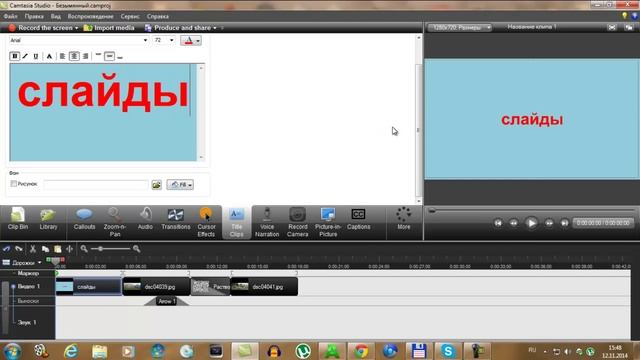The height and width of the screenshot is (360, 640).
Task: Click Import media button
Action: pyautogui.click(x=109, y=28)
